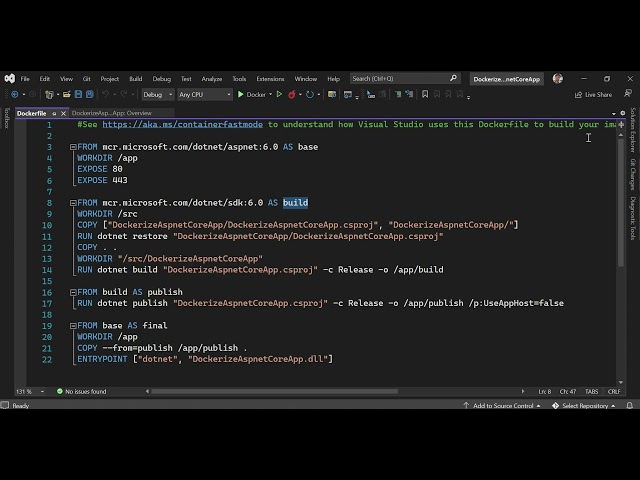Viewport: 640px width, 480px height.
Task: Click the blue Restart circular arrow icon
Action: 310,95
